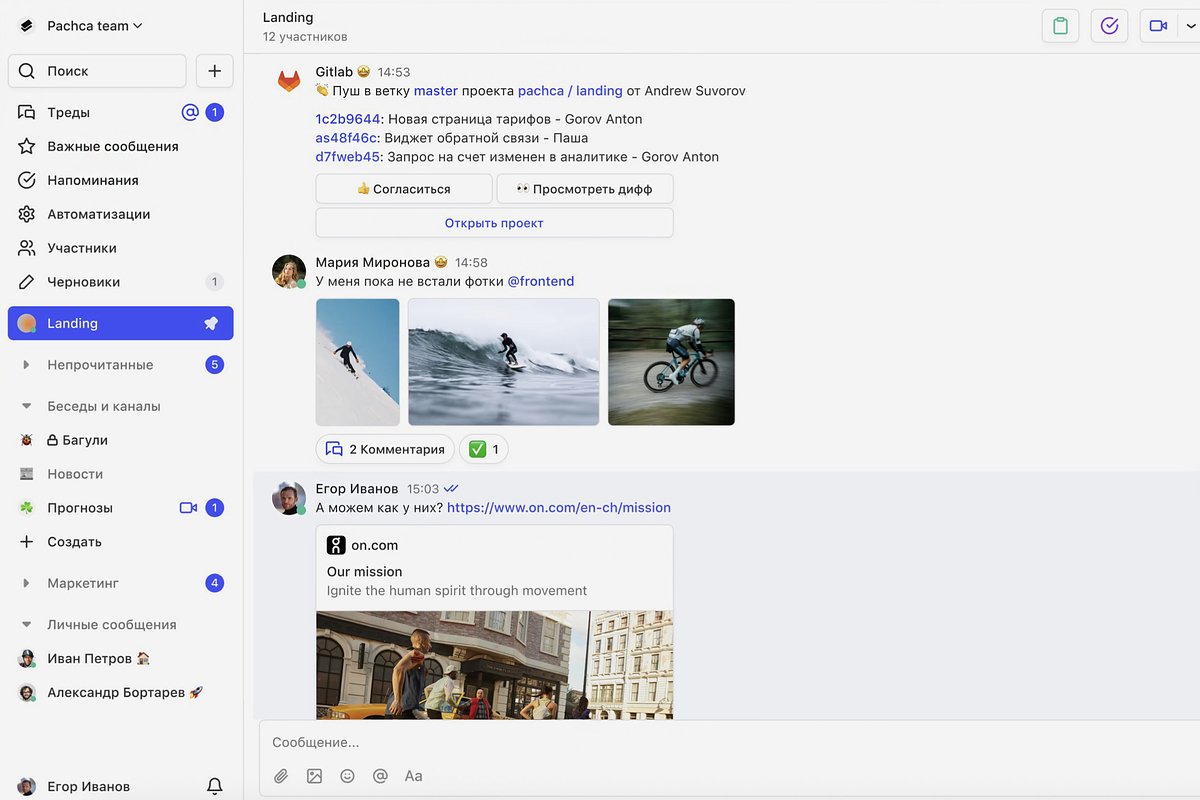Expand the Непрочитанные section
Screen dimensions: 1200x800
[27, 365]
